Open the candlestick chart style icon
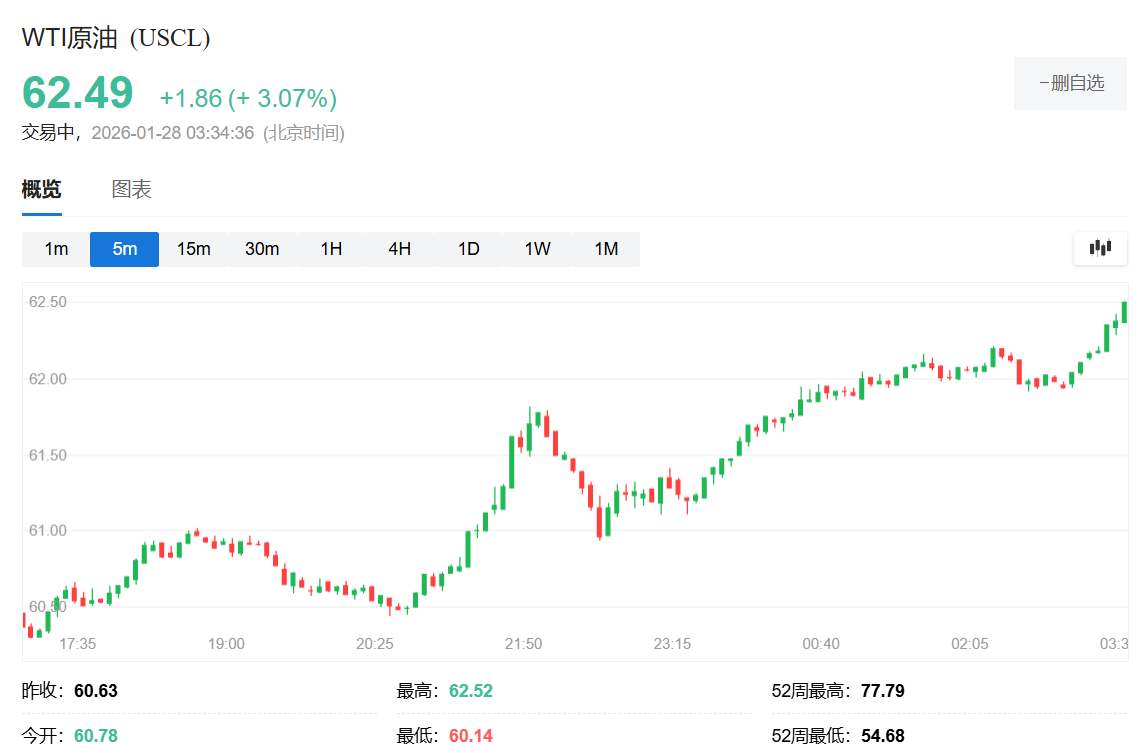 1100,248
